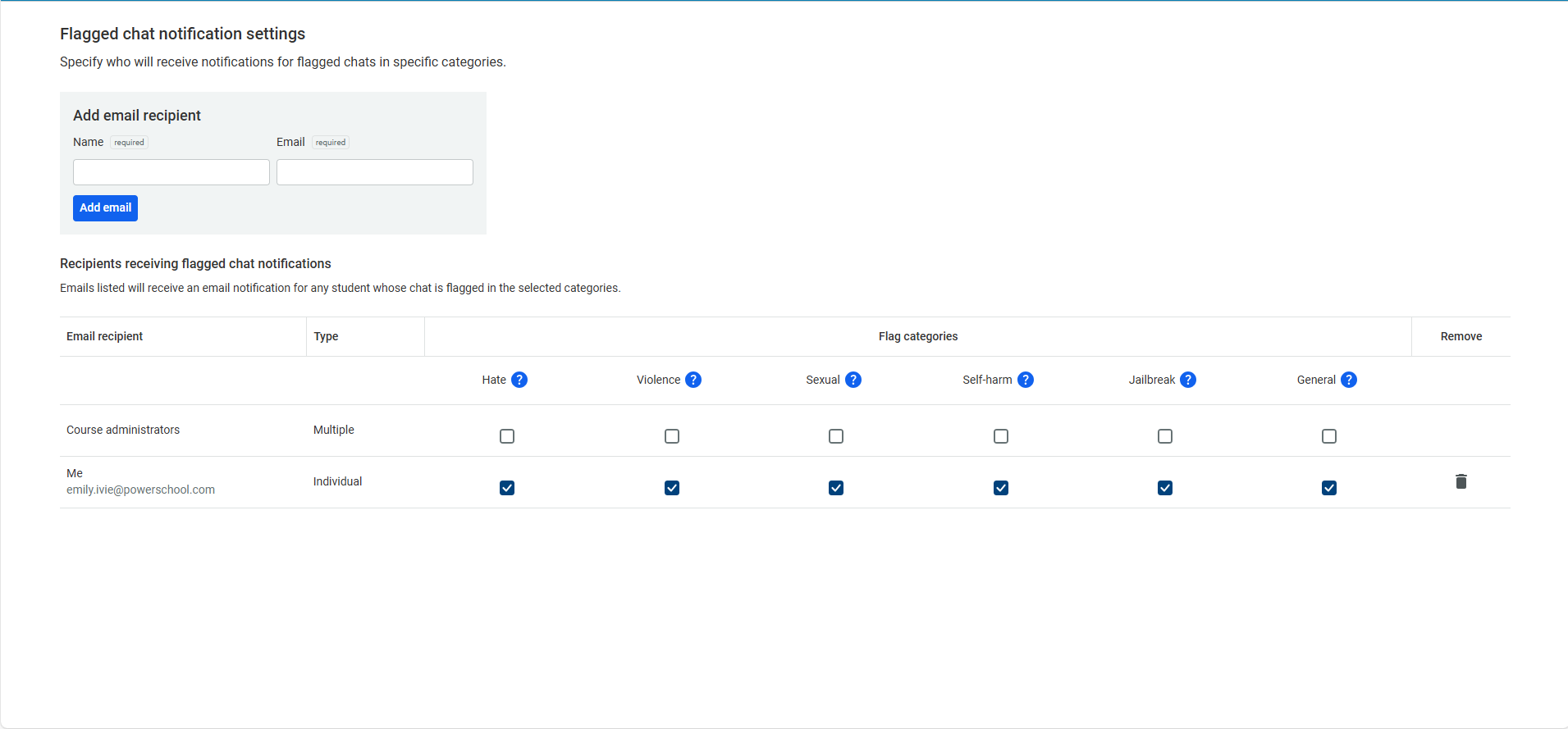The width and height of the screenshot is (1568, 729).
Task: Click the Multiple type cell
Action: pyautogui.click(x=334, y=430)
